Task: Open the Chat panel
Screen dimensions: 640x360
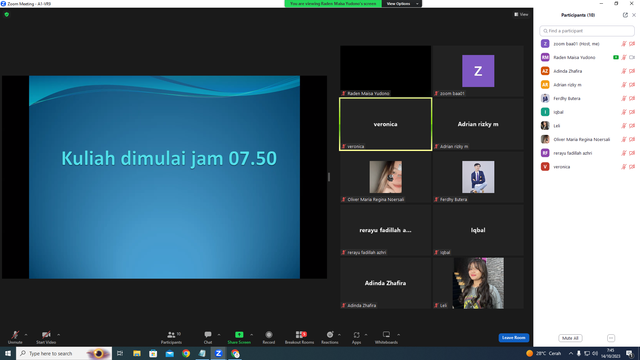Action: coord(208,337)
